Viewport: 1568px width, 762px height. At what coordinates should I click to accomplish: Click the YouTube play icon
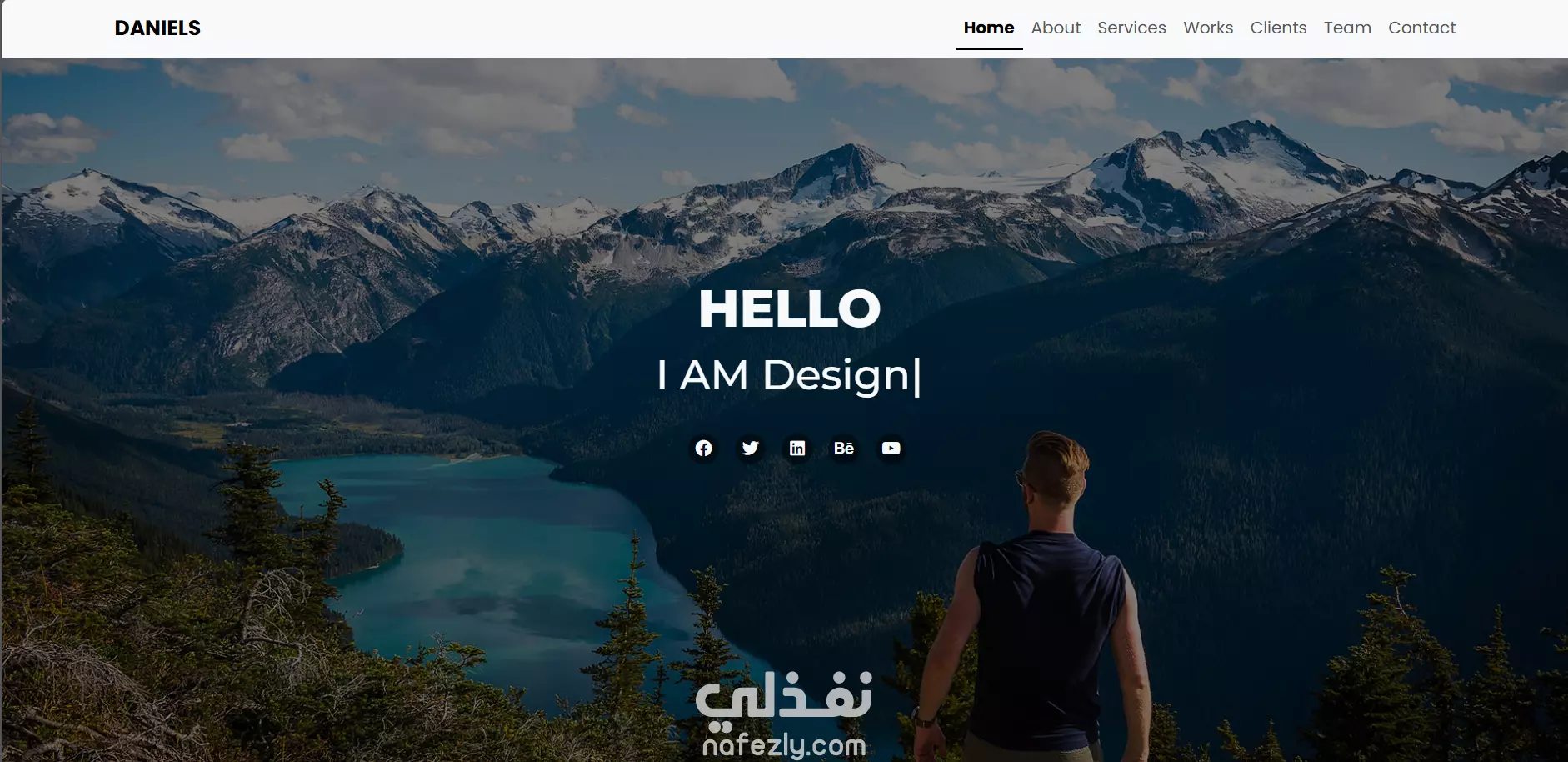[x=891, y=449]
